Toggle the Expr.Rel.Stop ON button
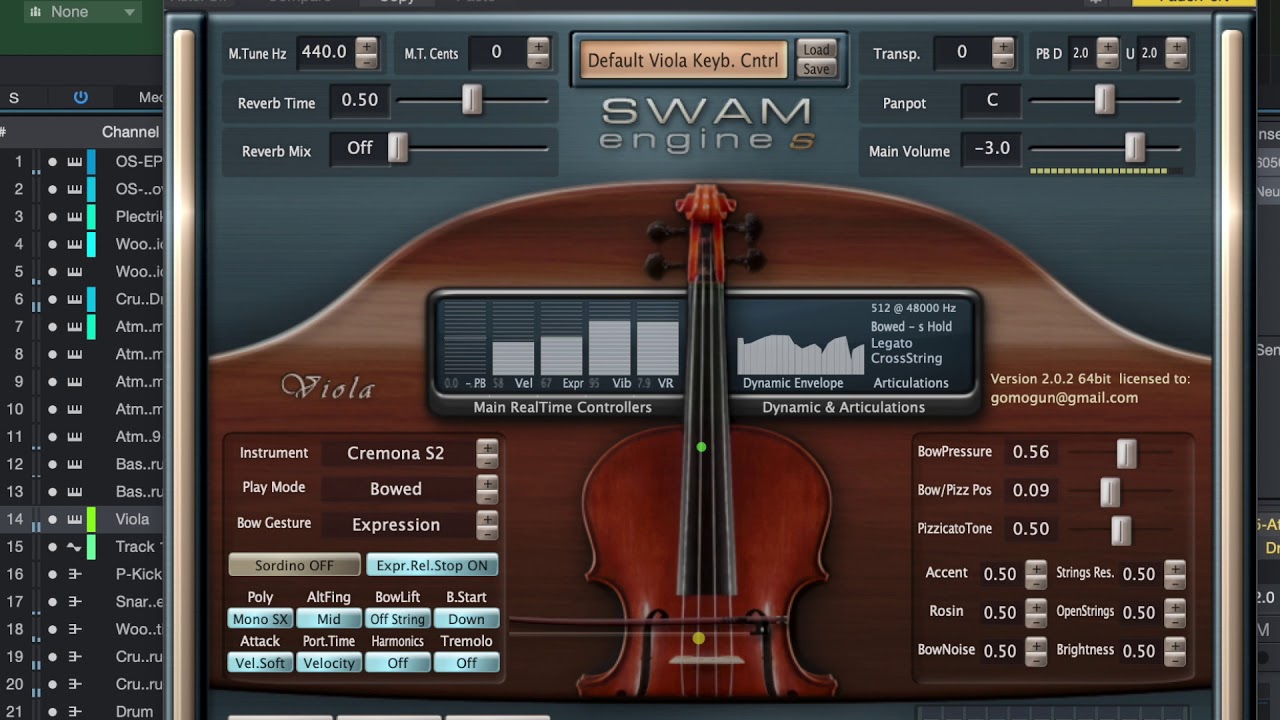Viewport: 1280px width, 720px height. pyautogui.click(x=432, y=565)
